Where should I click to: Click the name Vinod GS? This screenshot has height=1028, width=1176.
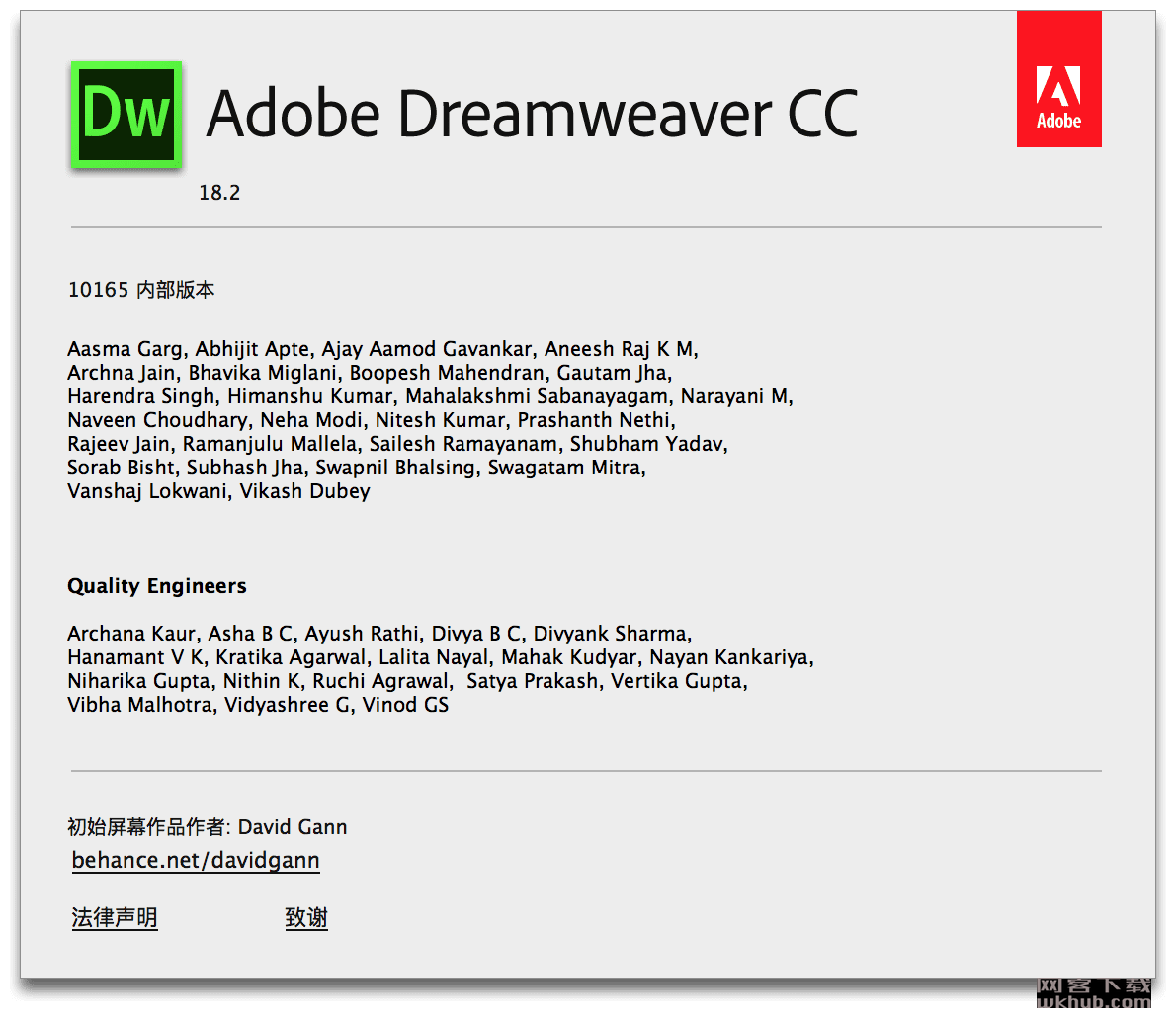tap(406, 706)
